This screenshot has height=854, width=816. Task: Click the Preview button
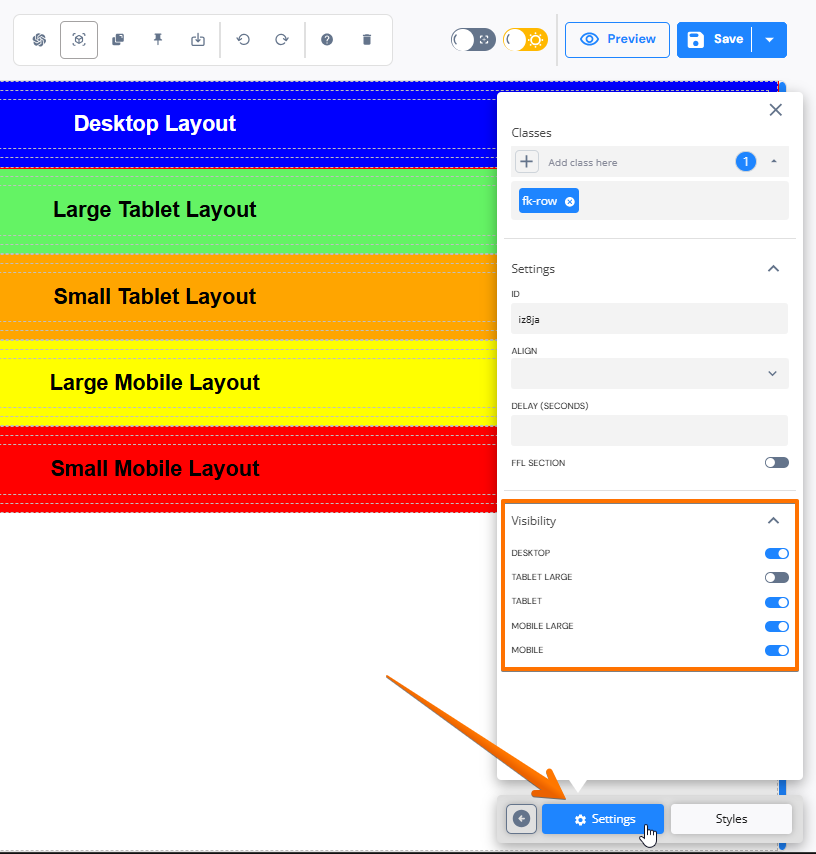pyautogui.click(x=617, y=40)
